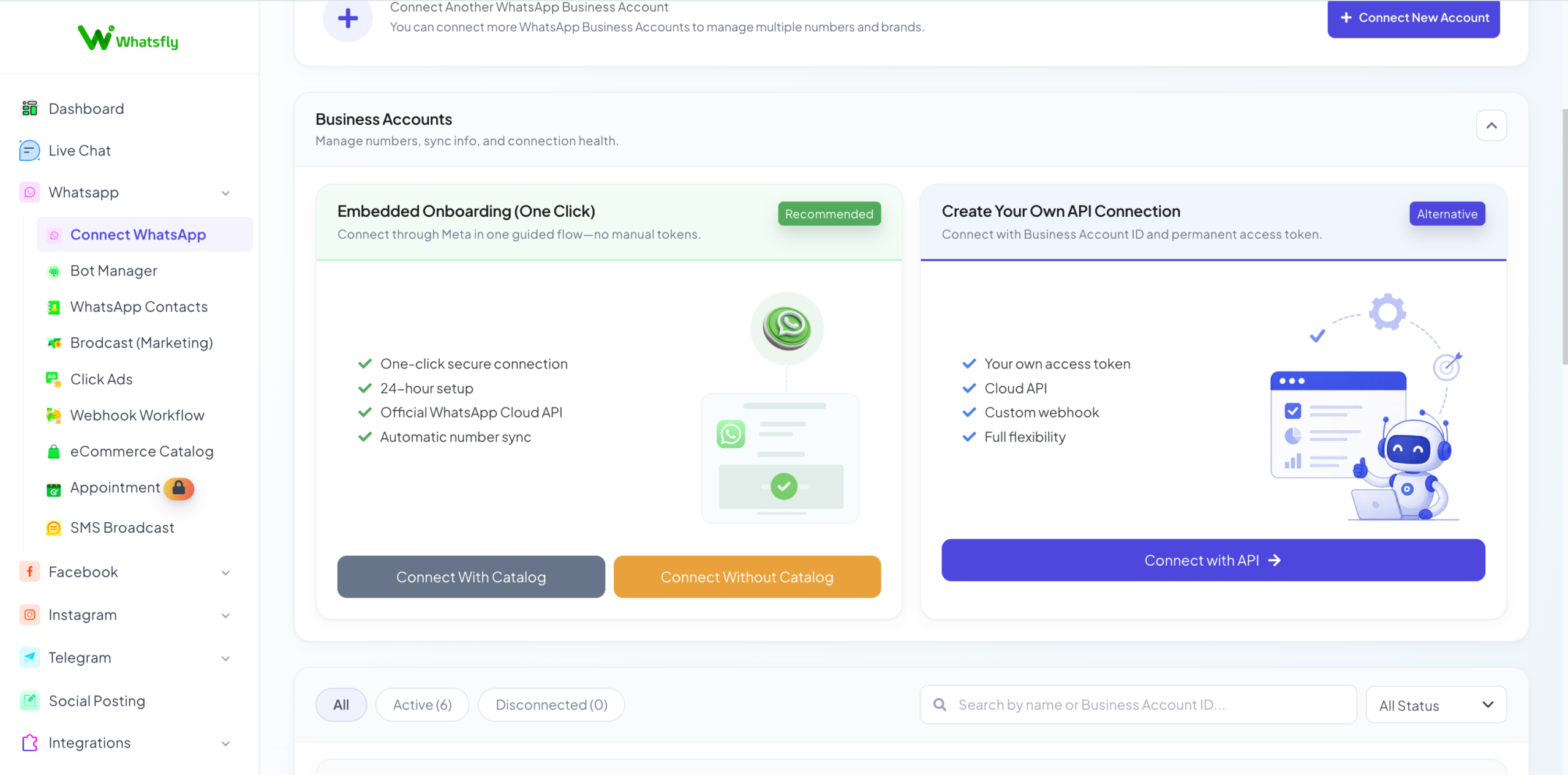Collapse the Whatsapp sidebar menu chevron
The height and width of the screenshot is (775, 1568).
click(x=225, y=193)
